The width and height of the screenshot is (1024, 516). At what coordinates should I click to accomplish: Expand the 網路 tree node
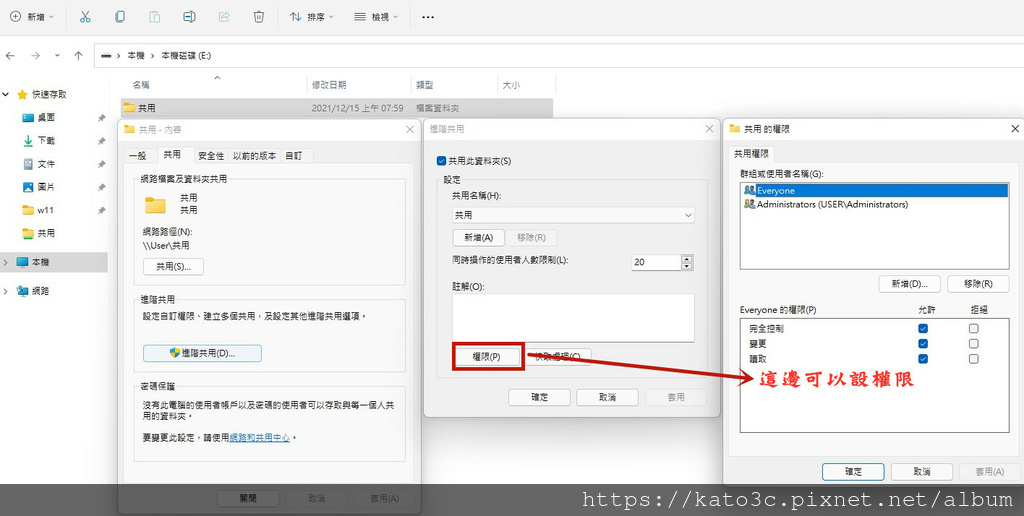click(x=6, y=291)
